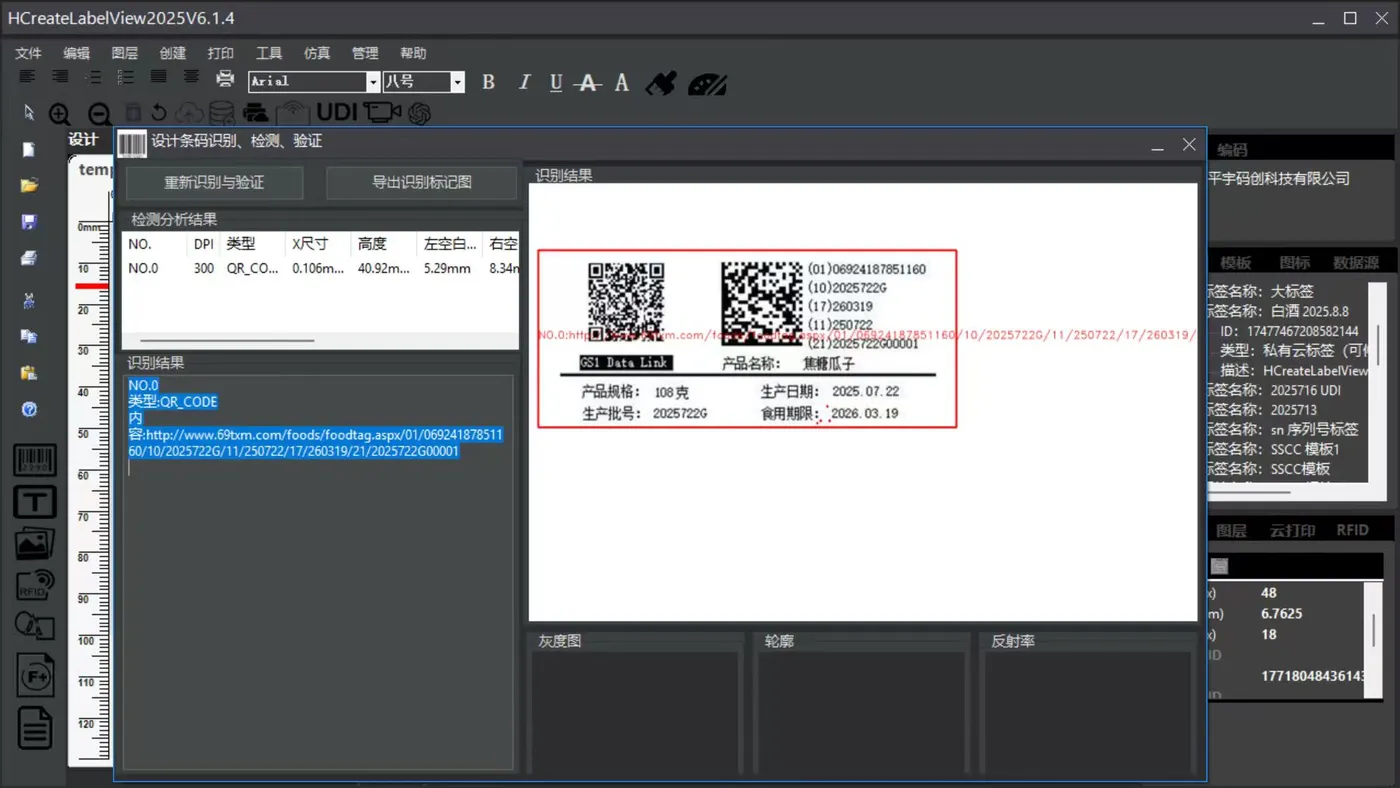Click the recognized label image preview
Viewport: 1400px width, 788px height.
pos(747,339)
